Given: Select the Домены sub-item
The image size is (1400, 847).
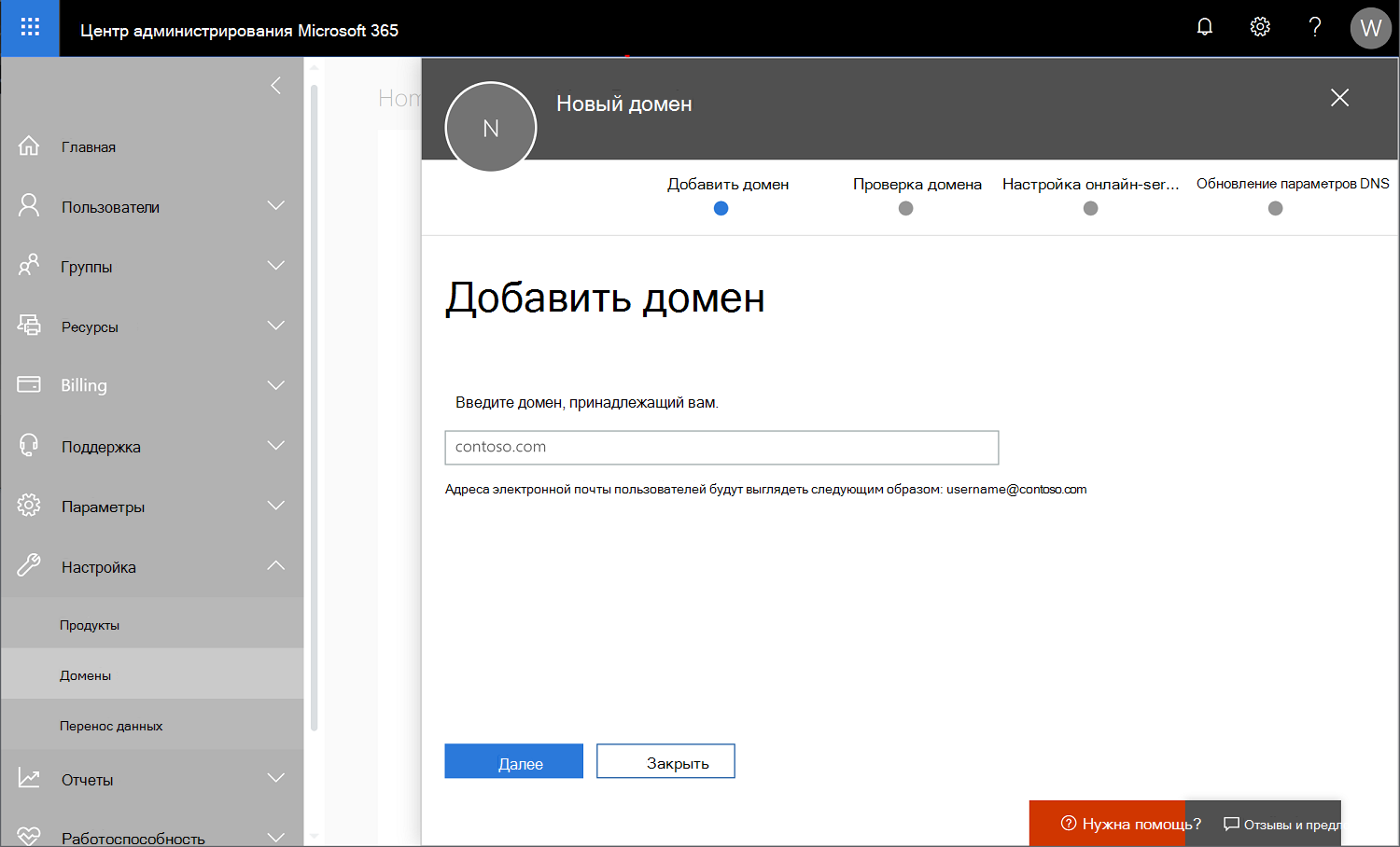Looking at the screenshot, I should (152, 675).
